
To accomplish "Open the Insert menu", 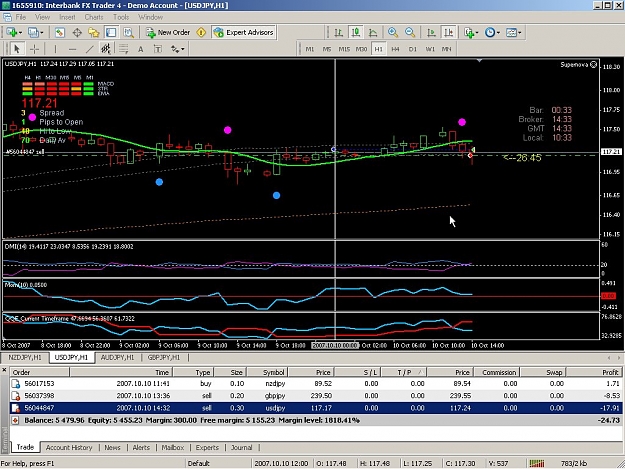I will [67, 17].
